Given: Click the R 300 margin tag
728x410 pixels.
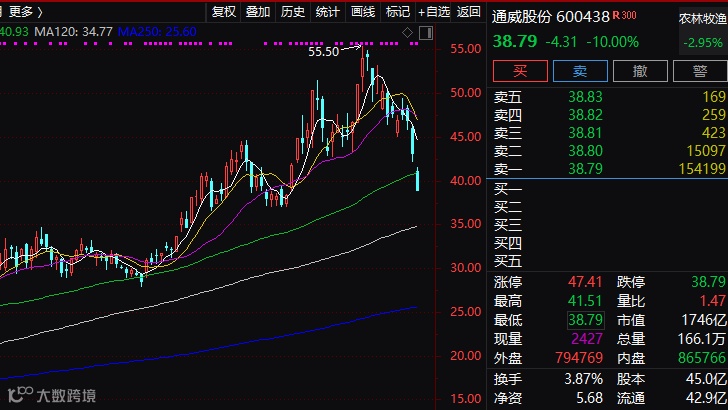Looking at the screenshot, I should tap(624, 15).
